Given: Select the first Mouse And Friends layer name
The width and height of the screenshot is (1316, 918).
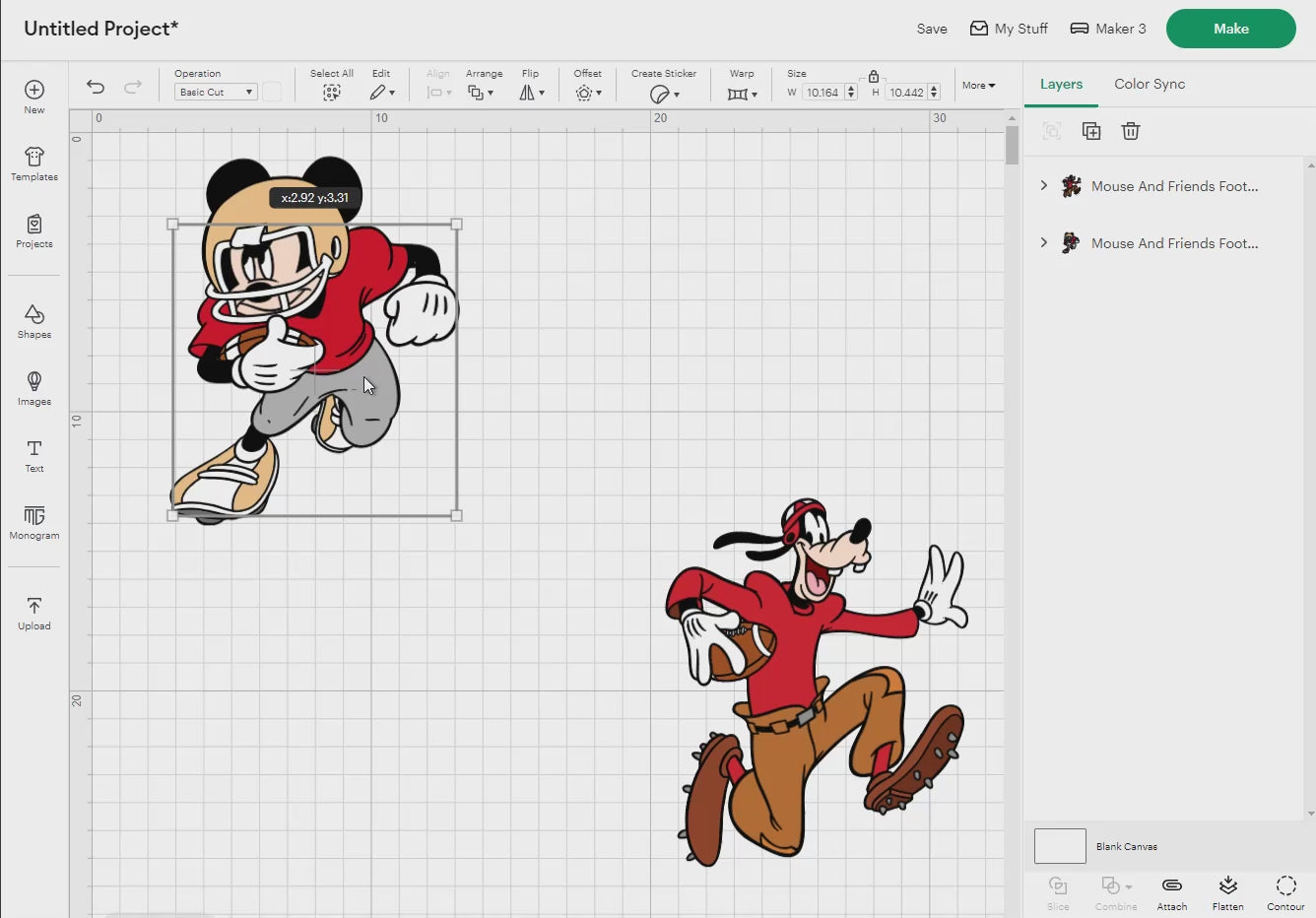Looking at the screenshot, I should pyautogui.click(x=1174, y=186).
